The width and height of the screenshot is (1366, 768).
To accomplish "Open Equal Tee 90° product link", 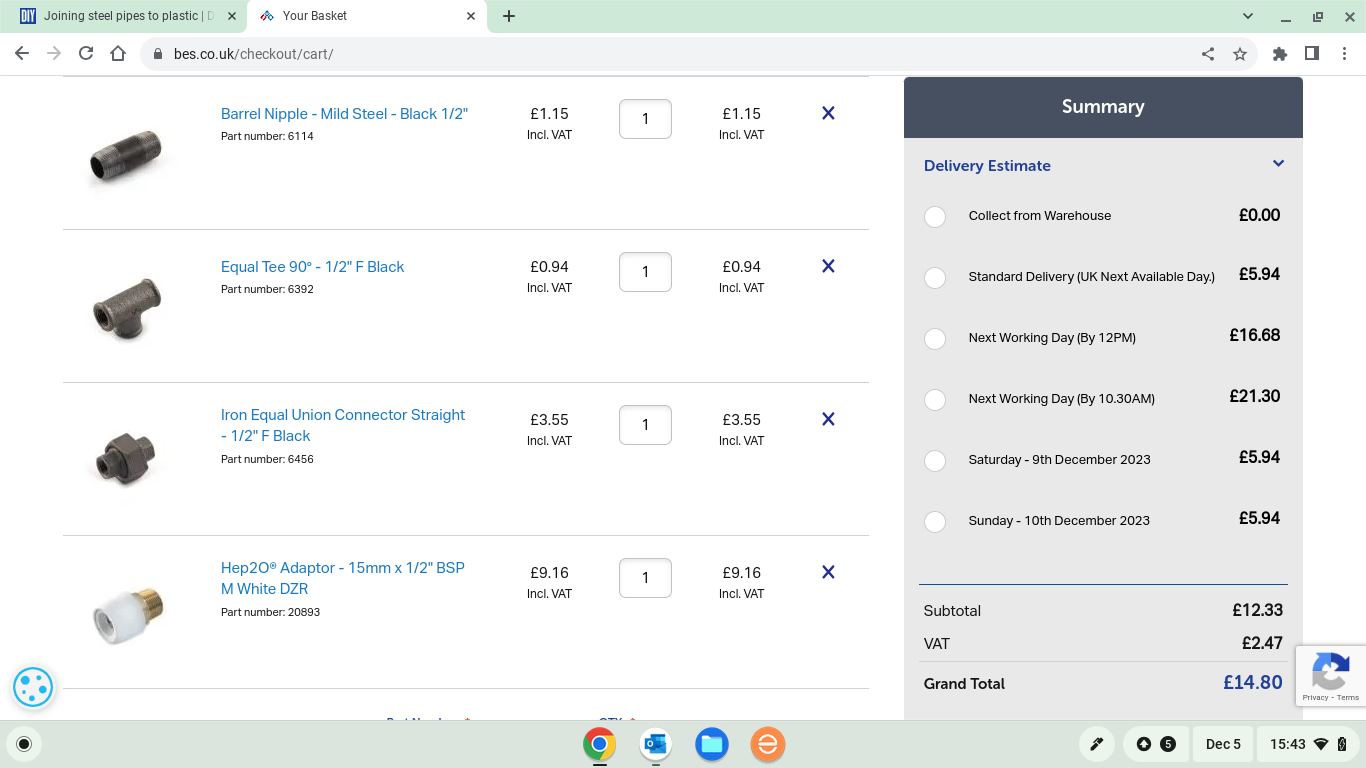I will pos(312,267).
